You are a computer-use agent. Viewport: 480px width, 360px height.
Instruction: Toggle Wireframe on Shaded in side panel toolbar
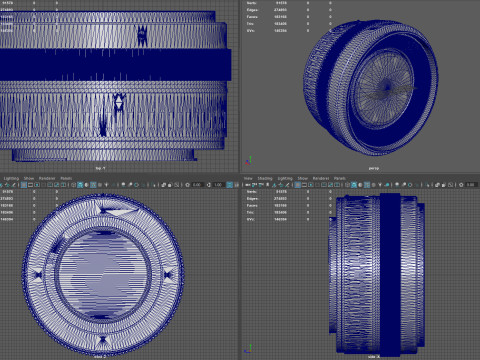click(x=367, y=184)
